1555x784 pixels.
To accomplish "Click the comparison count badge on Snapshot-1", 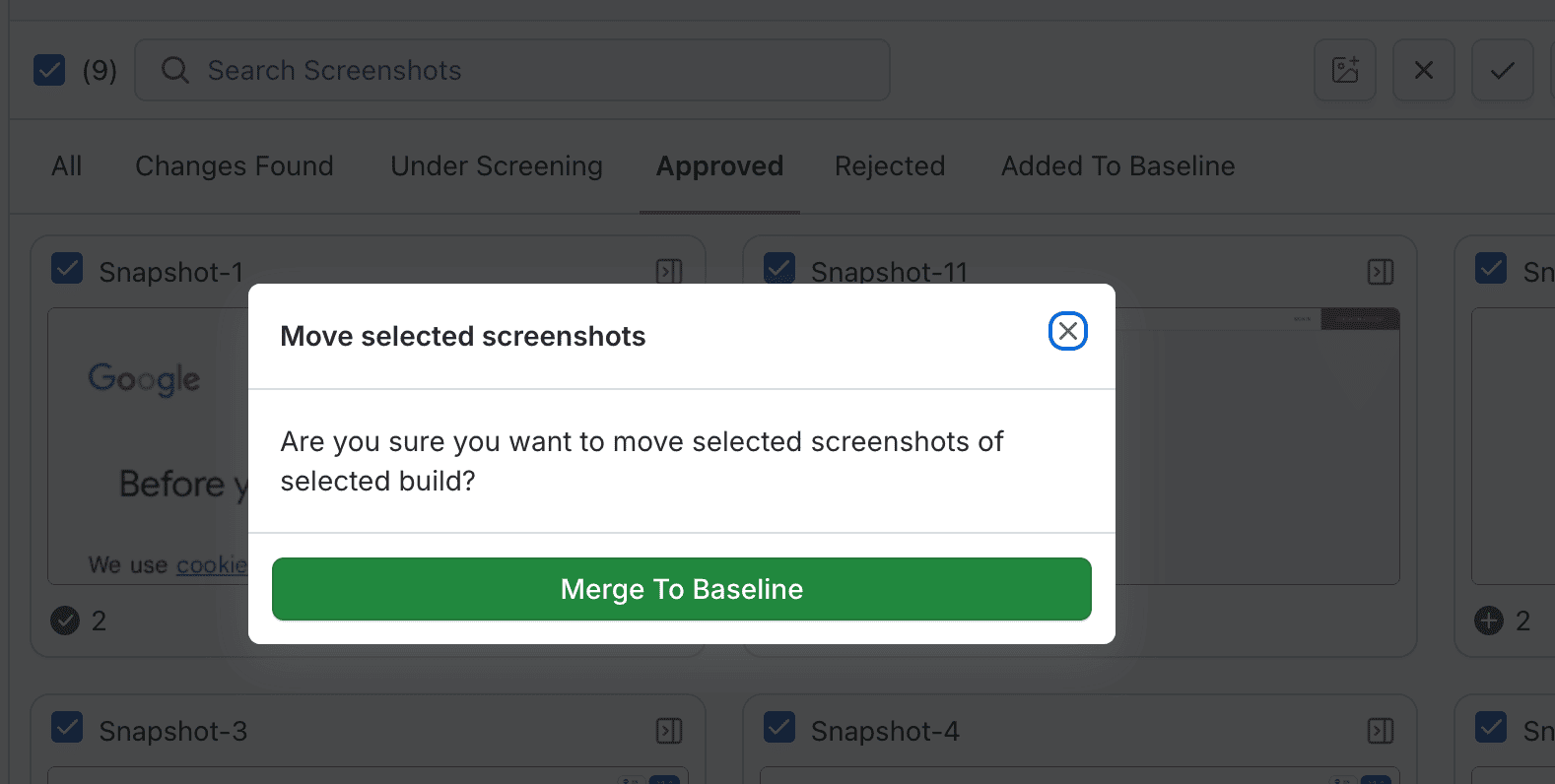I will pyautogui.click(x=66, y=621).
